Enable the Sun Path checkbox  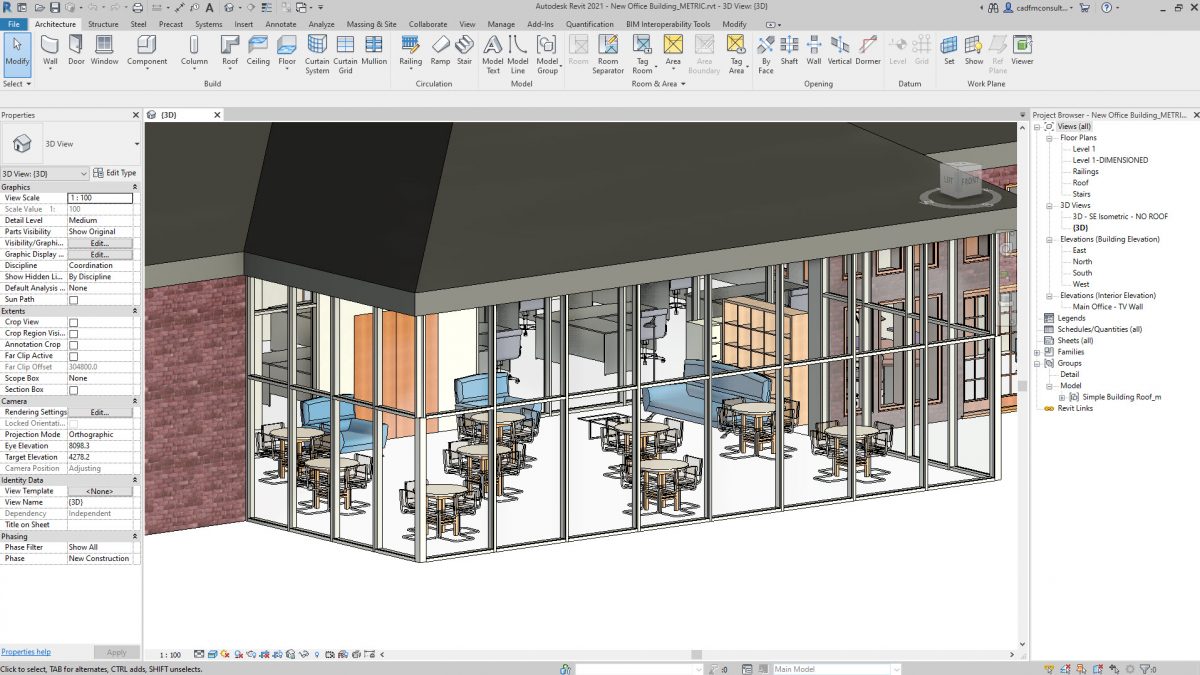click(73, 300)
